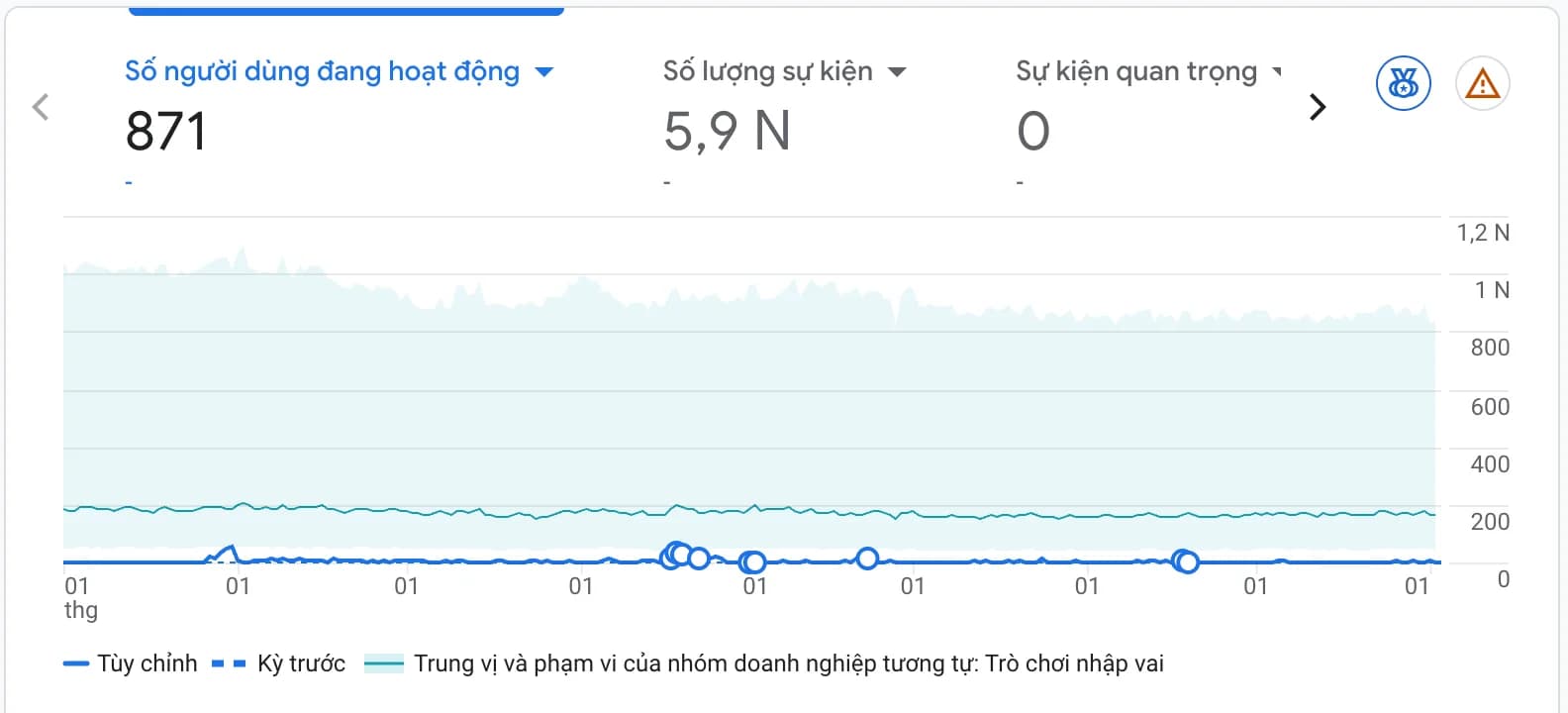Select the Số người dùng đang hoạt động tab
This screenshot has height=713, width=1568.
click(339, 119)
